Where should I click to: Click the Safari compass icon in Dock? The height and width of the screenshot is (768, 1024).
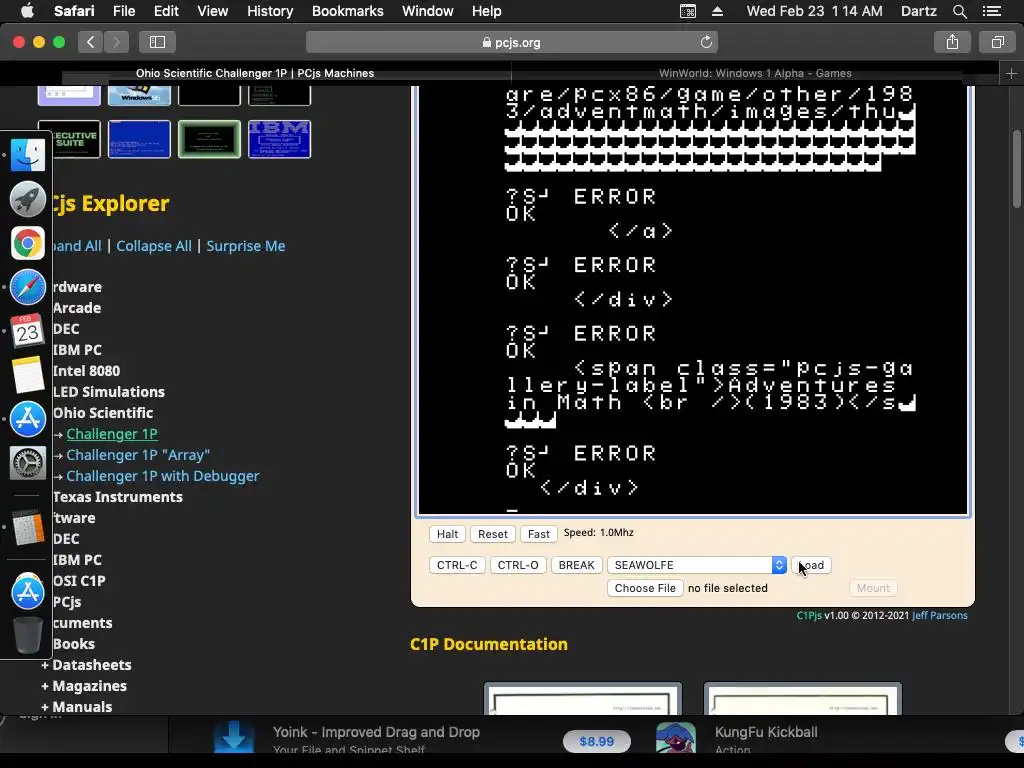coord(27,287)
